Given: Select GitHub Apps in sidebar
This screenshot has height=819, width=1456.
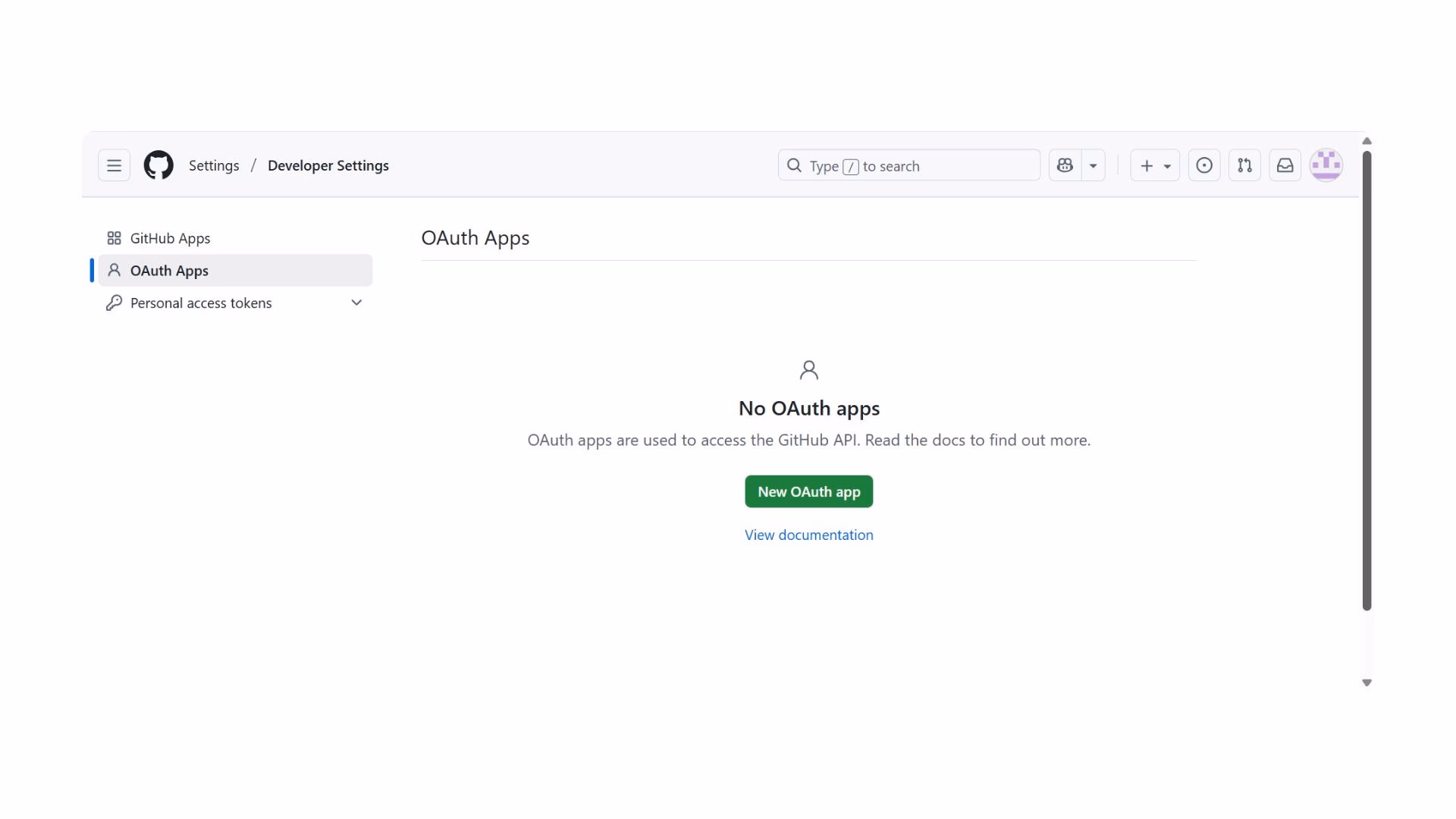Looking at the screenshot, I should 235,238.
